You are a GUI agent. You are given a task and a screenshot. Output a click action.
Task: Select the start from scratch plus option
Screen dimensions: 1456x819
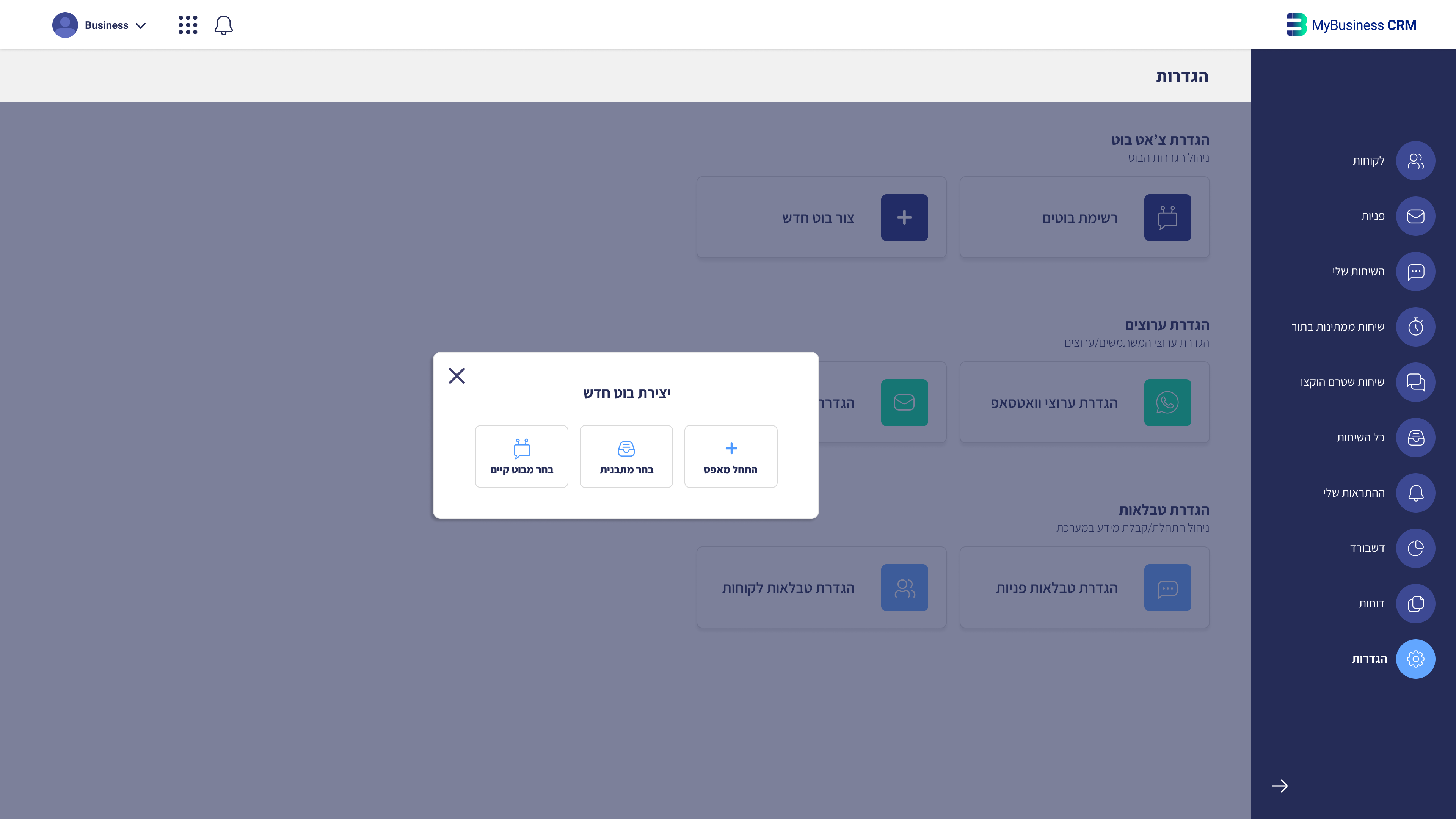click(730, 457)
